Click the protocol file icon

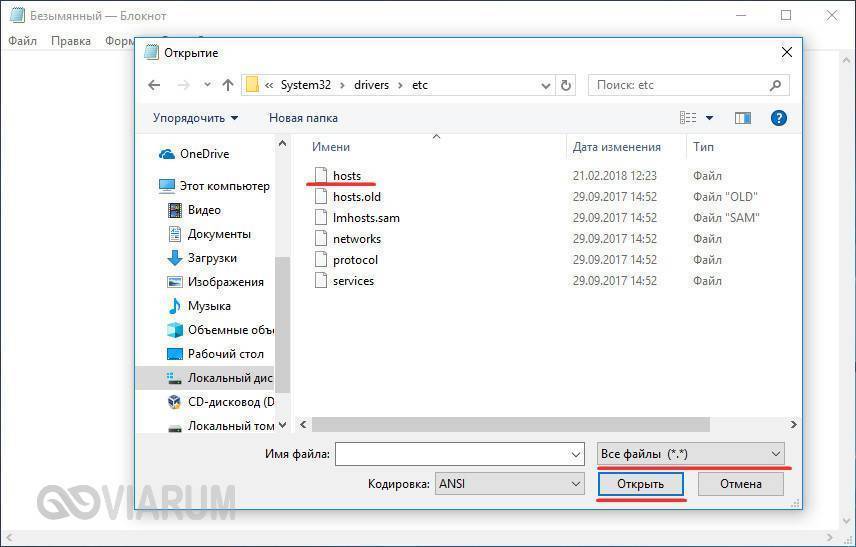click(321, 260)
